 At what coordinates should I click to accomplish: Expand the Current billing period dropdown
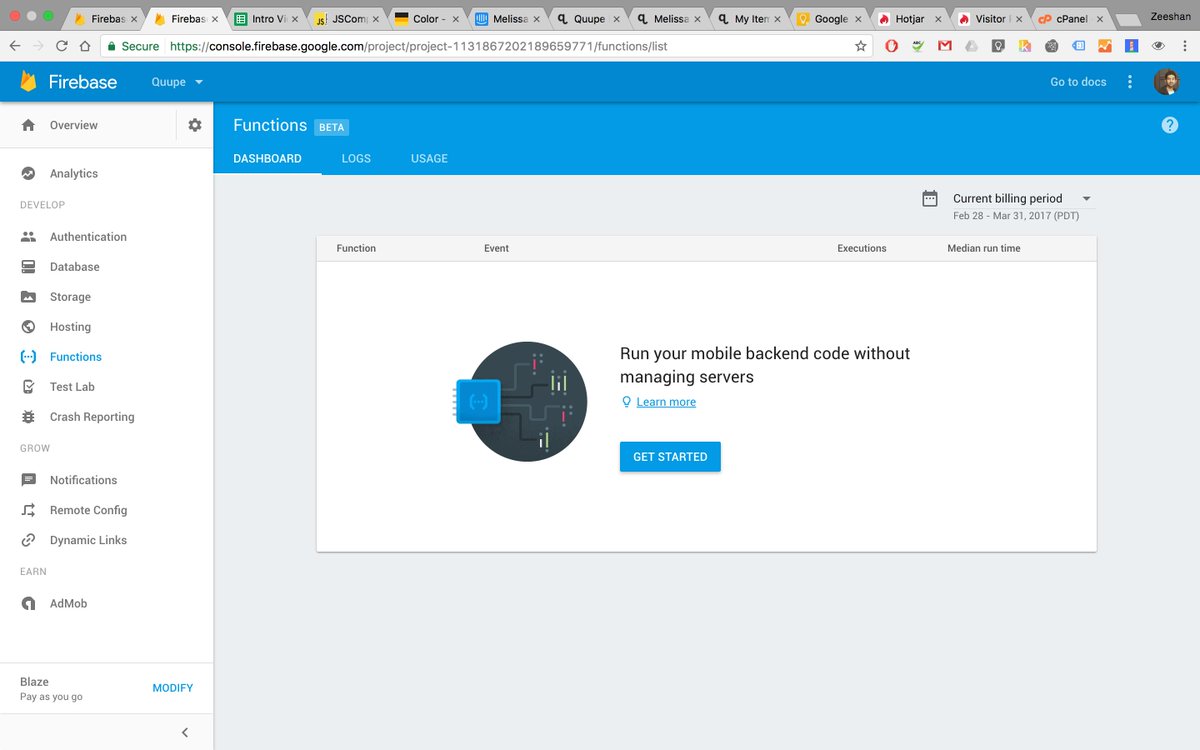(x=1022, y=198)
